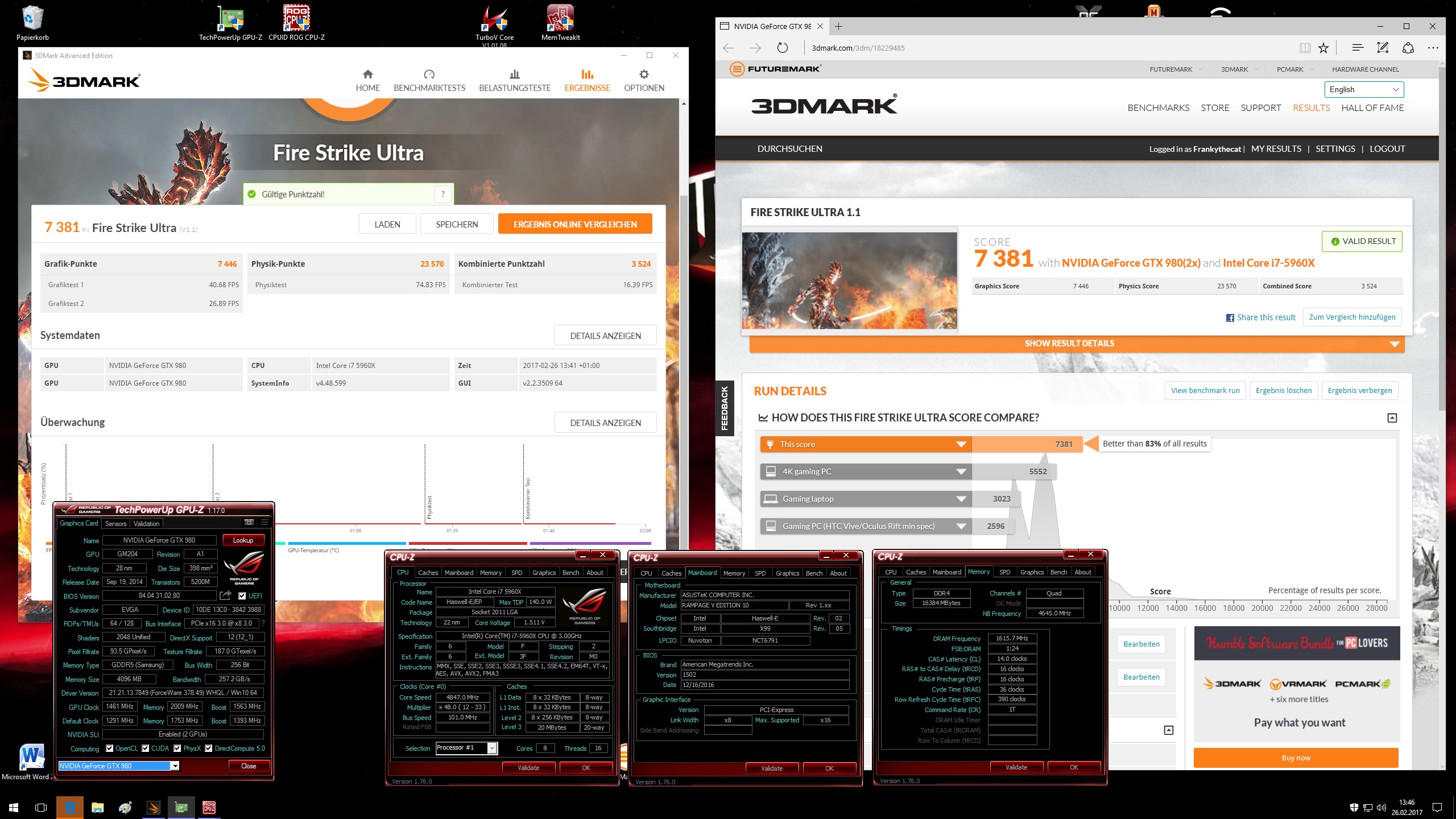Open TechPowerUp GPU-Z desktop shortcut
This screenshot has width=1456, height=819.
pyautogui.click(x=230, y=23)
